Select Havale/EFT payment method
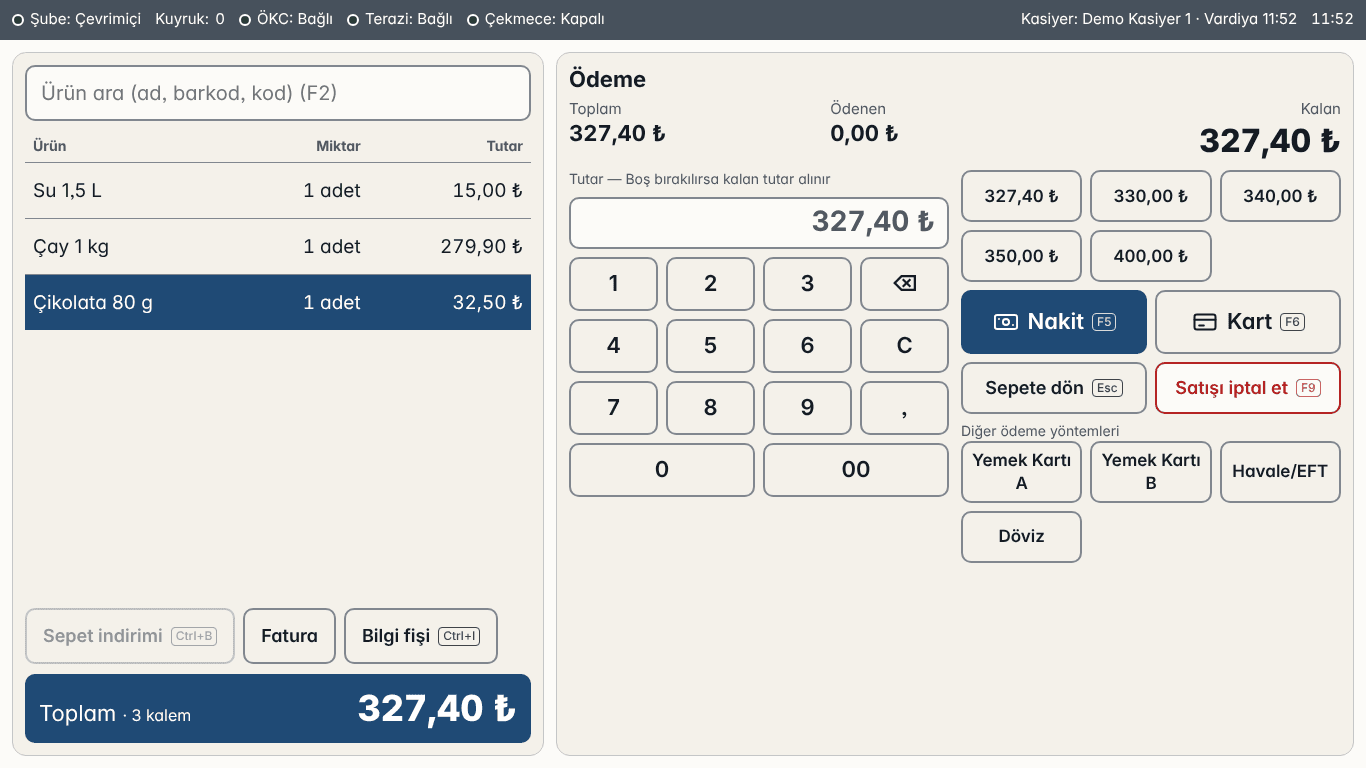The width and height of the screenshot is (1366, 768). coord(1280,472)
